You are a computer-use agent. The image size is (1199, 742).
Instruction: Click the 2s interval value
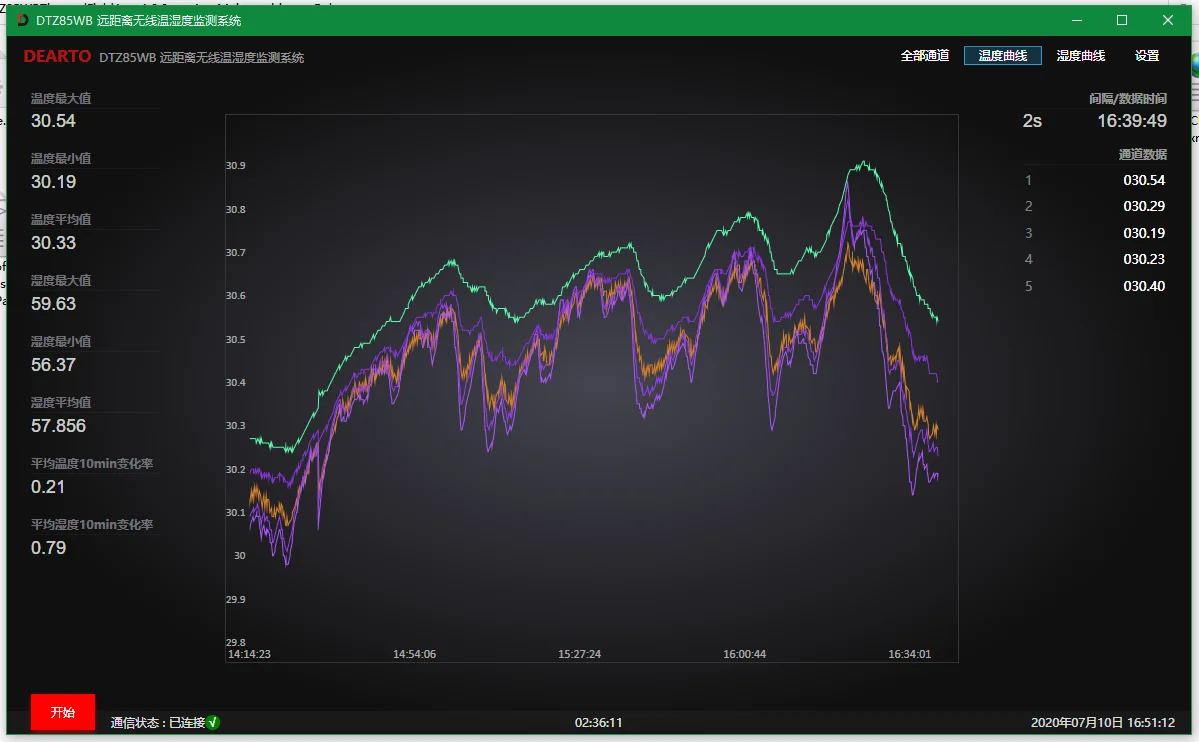[x=1032, y=121]
